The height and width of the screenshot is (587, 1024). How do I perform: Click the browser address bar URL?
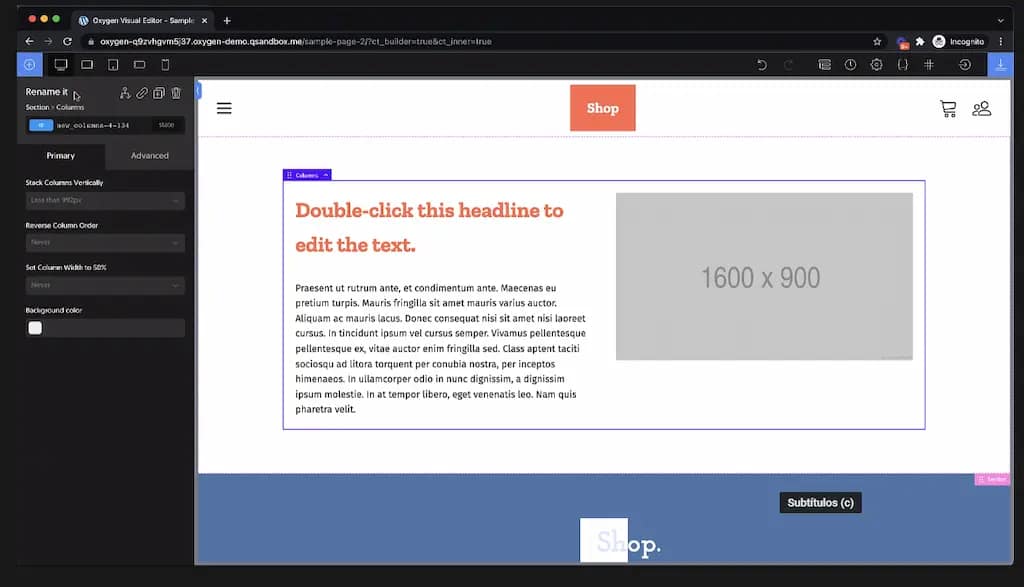point(296,41)
